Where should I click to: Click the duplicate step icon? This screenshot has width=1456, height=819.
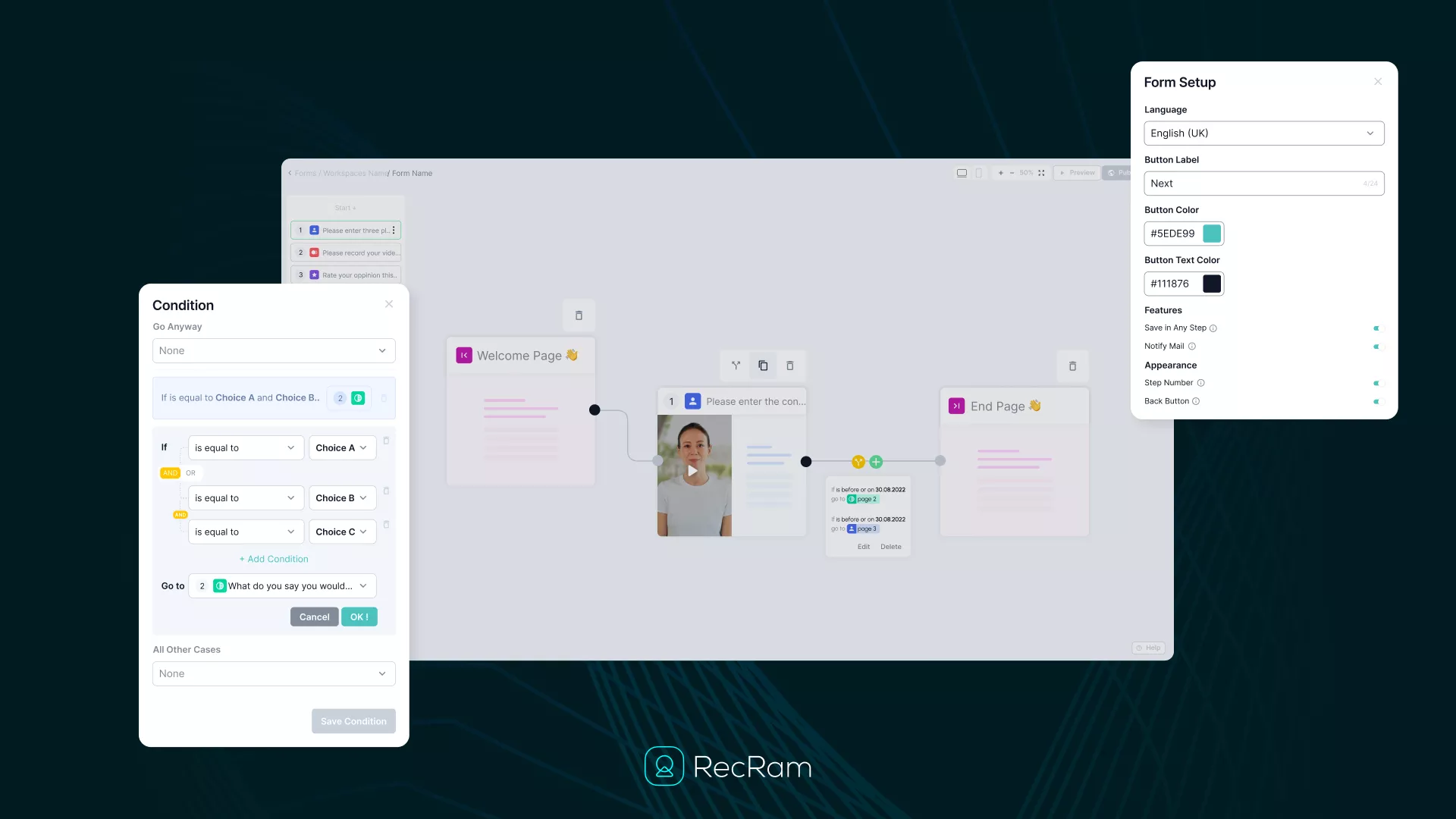click(x=763, y=366)
